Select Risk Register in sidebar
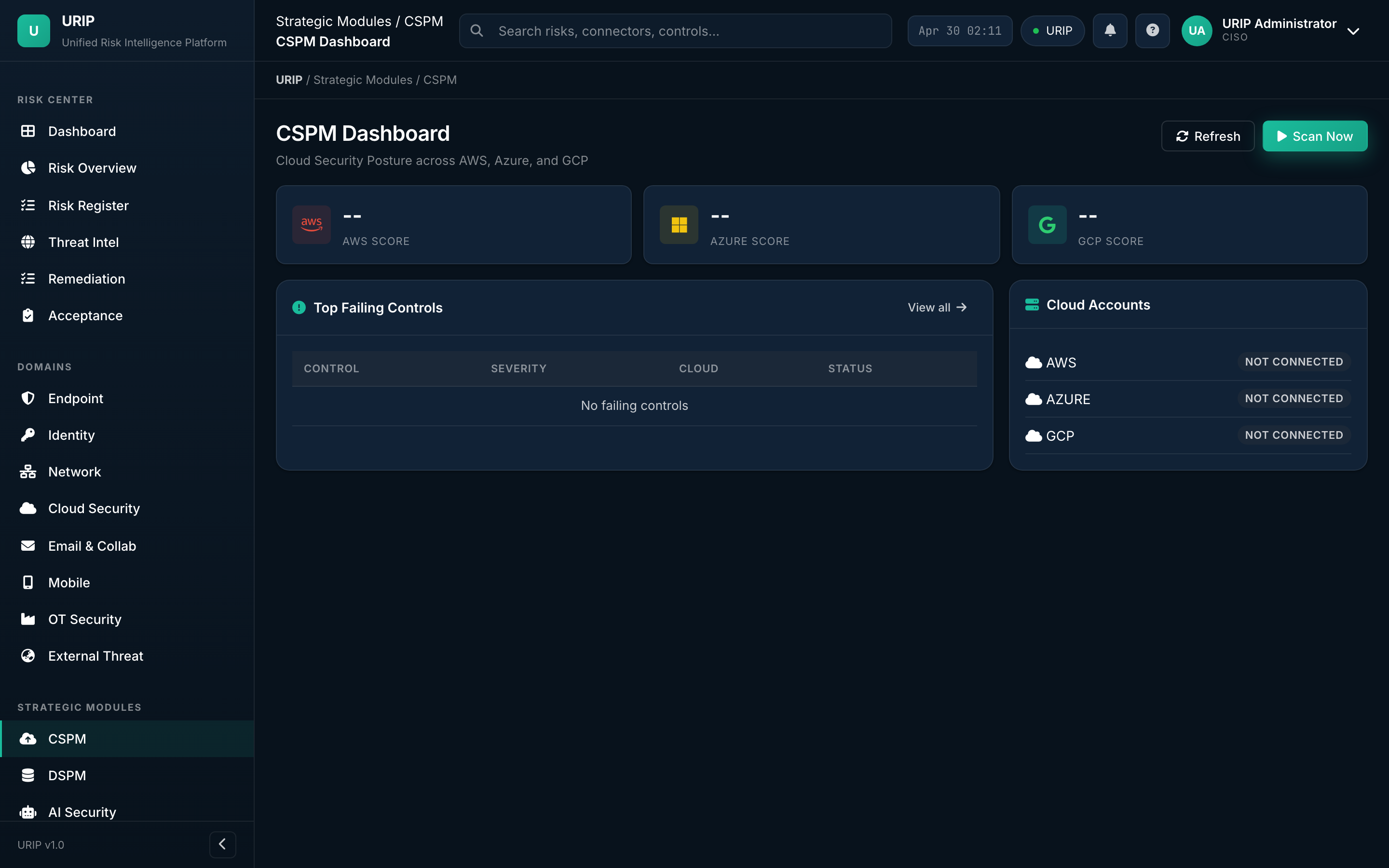 click(127, 205)
